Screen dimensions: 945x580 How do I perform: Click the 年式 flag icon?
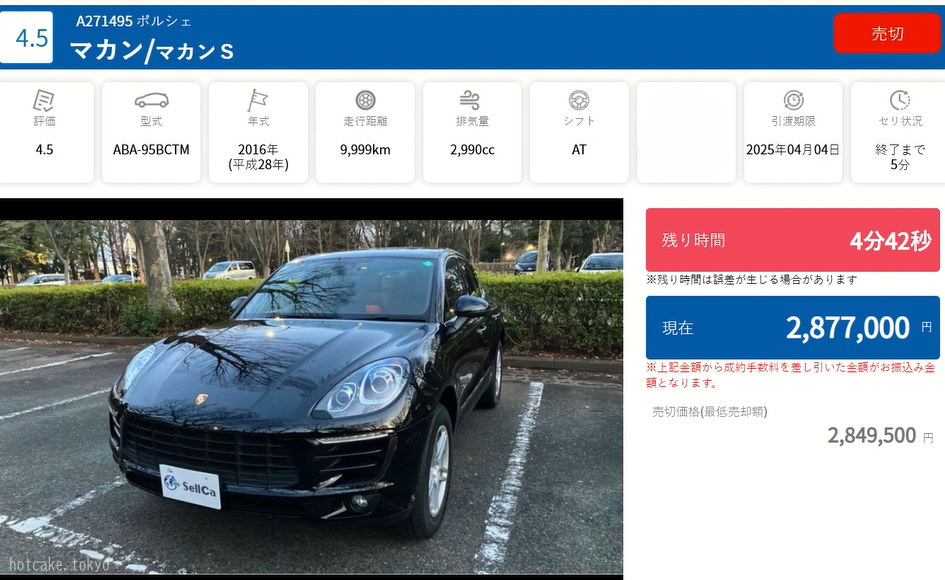point(258,100)
